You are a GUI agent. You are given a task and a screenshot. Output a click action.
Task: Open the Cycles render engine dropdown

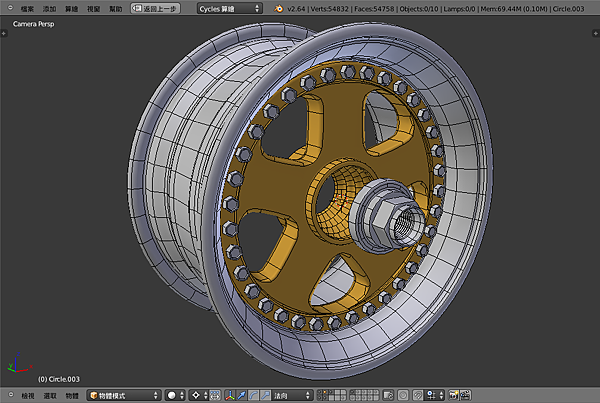[230, 8]
